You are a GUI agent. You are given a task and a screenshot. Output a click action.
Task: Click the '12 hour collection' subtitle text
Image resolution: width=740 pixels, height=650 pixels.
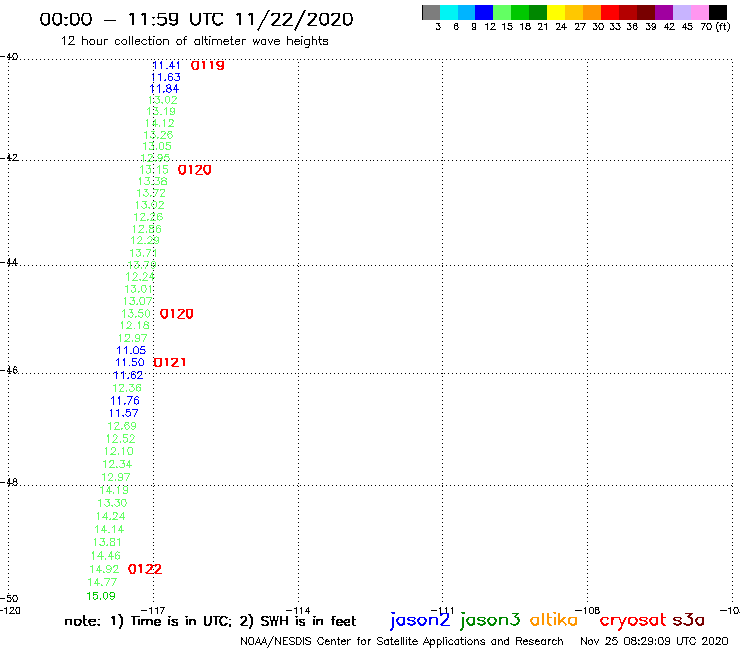(194, 41)
